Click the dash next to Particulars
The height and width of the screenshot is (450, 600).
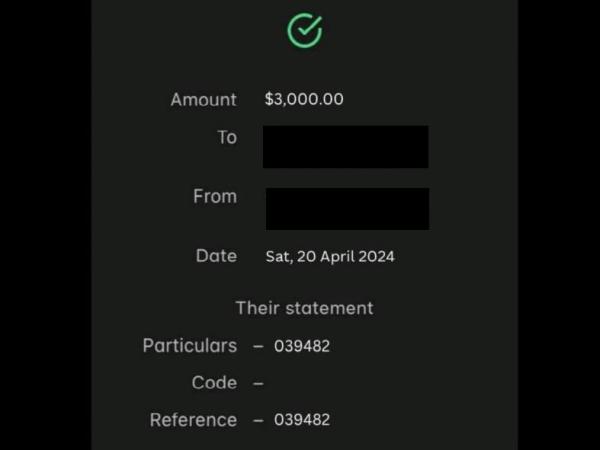tap(258, 346)
